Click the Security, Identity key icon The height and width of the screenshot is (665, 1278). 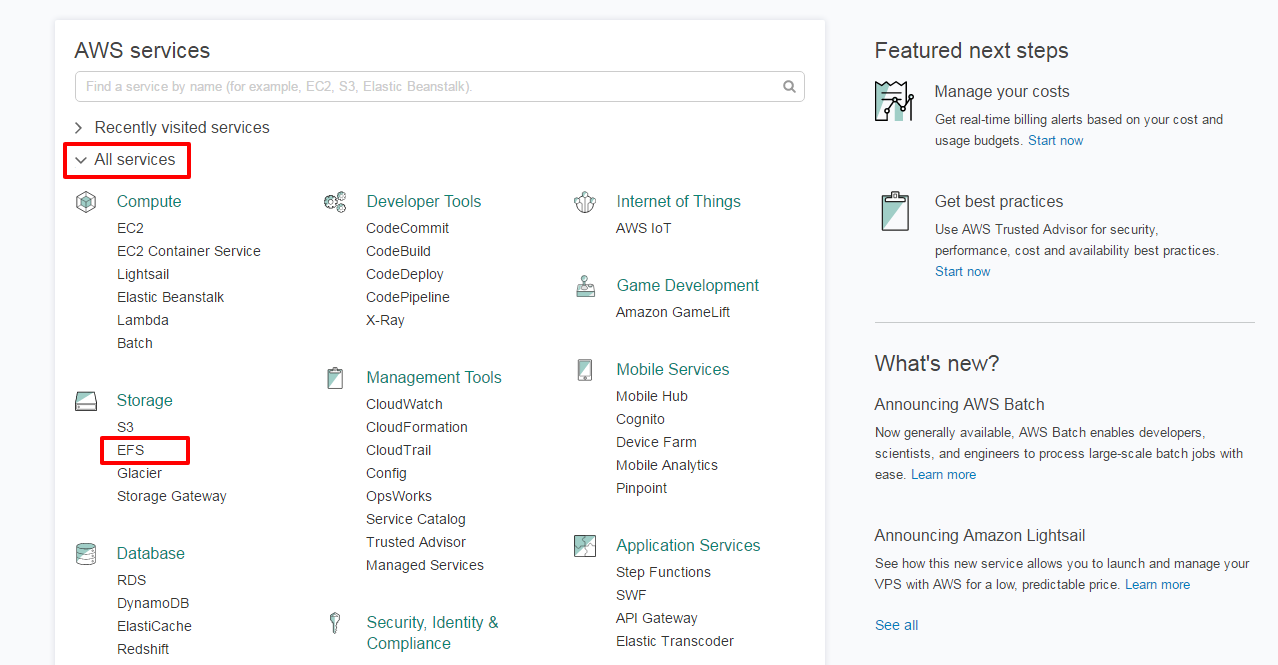coord(335,624)
